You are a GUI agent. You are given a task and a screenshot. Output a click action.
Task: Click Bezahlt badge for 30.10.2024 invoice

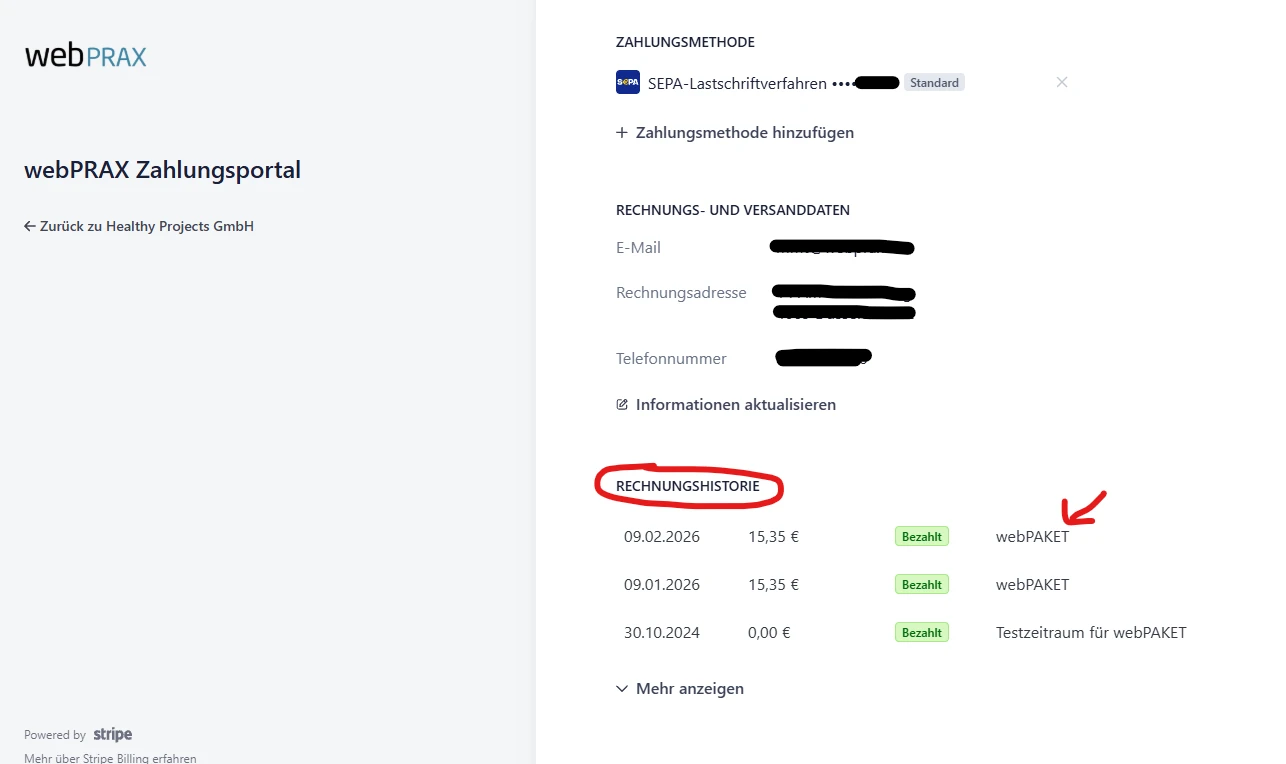(921, 633)
